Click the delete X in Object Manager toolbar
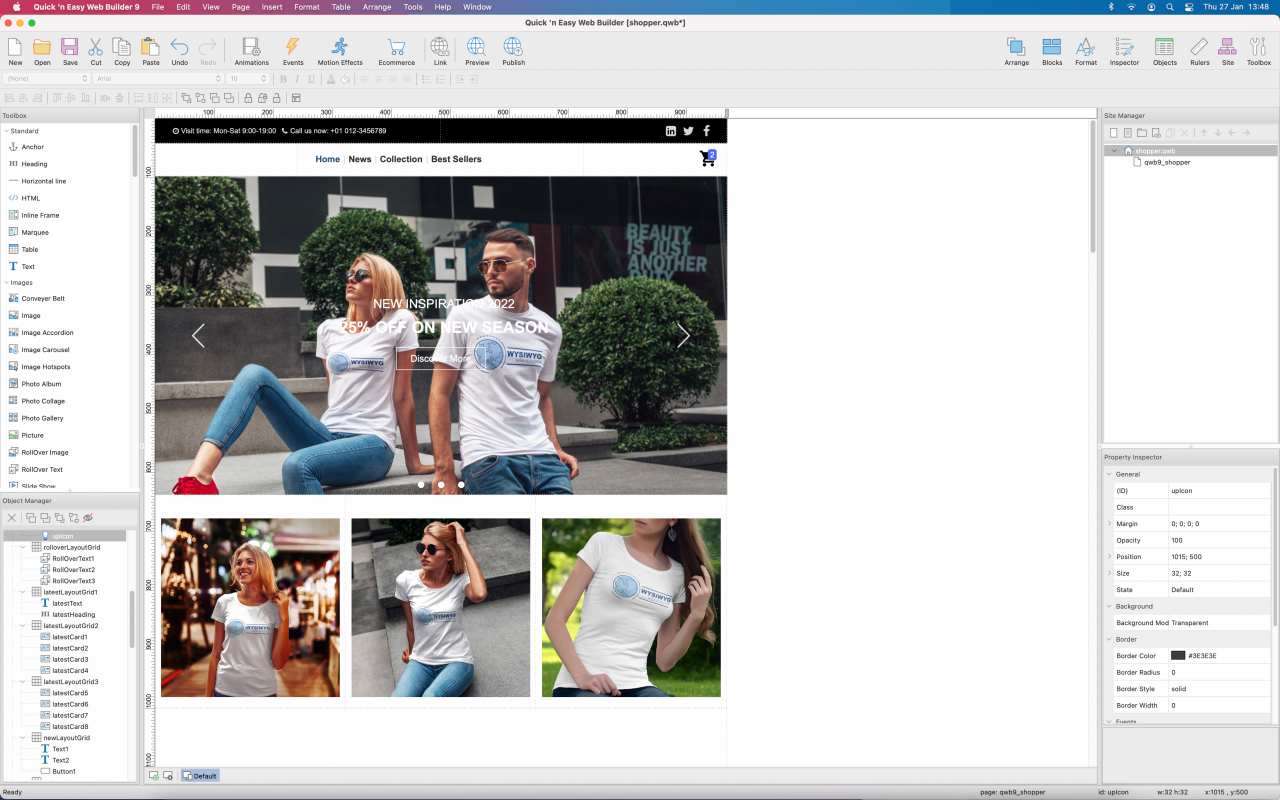 pos(12,518)
